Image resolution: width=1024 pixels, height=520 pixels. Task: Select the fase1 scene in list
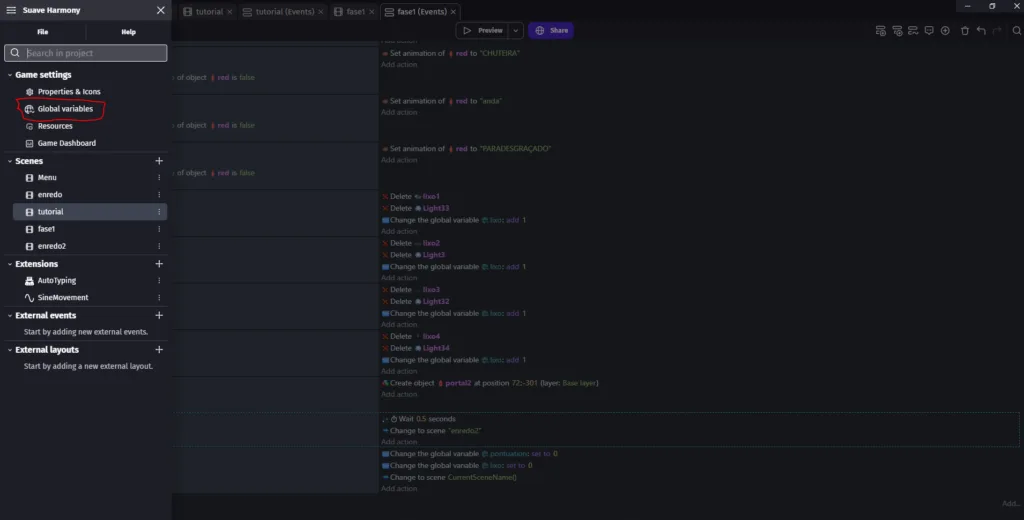click(x=46, y=229)
